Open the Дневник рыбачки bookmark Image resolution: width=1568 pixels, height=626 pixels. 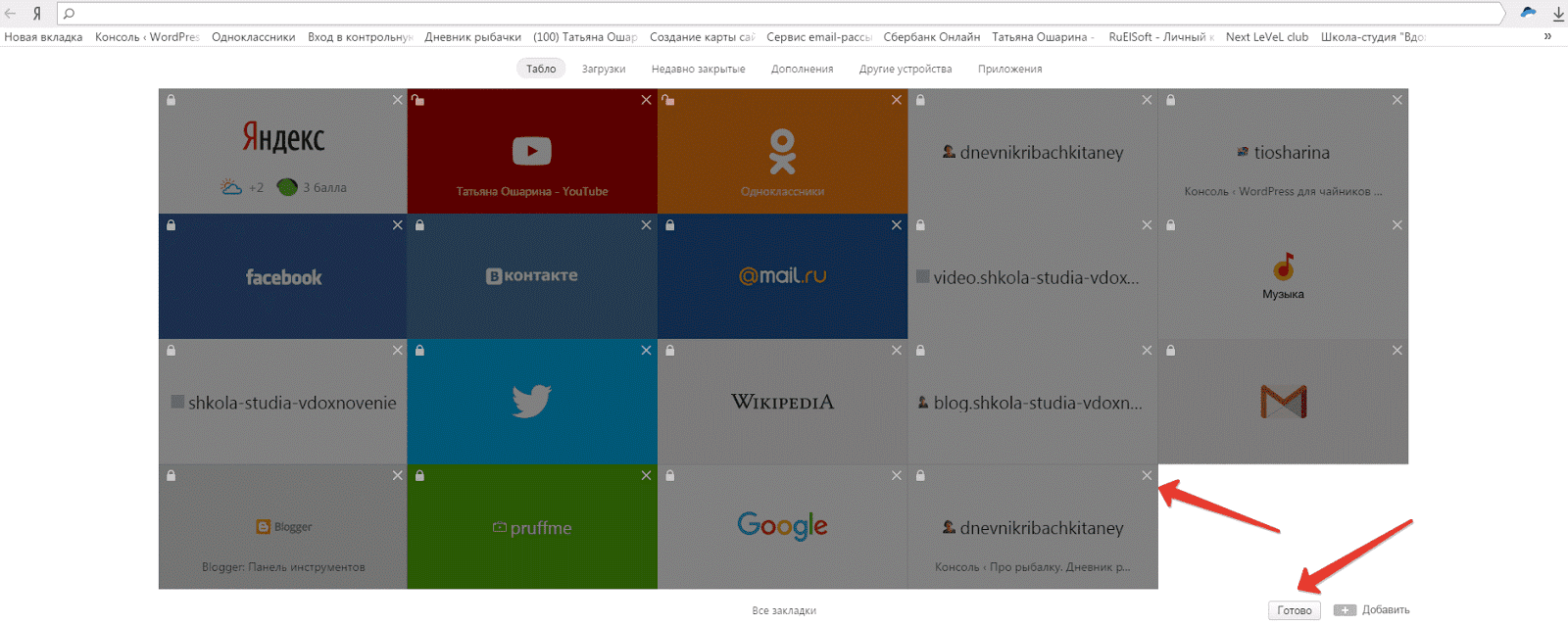[x=472, y=37]
